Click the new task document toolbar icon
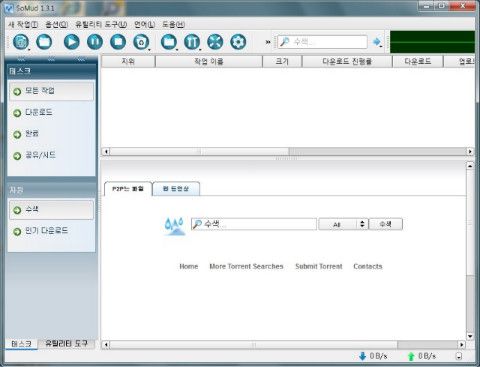Image resolution: width=480 pixels, height=367 pixels. point(21,42)
